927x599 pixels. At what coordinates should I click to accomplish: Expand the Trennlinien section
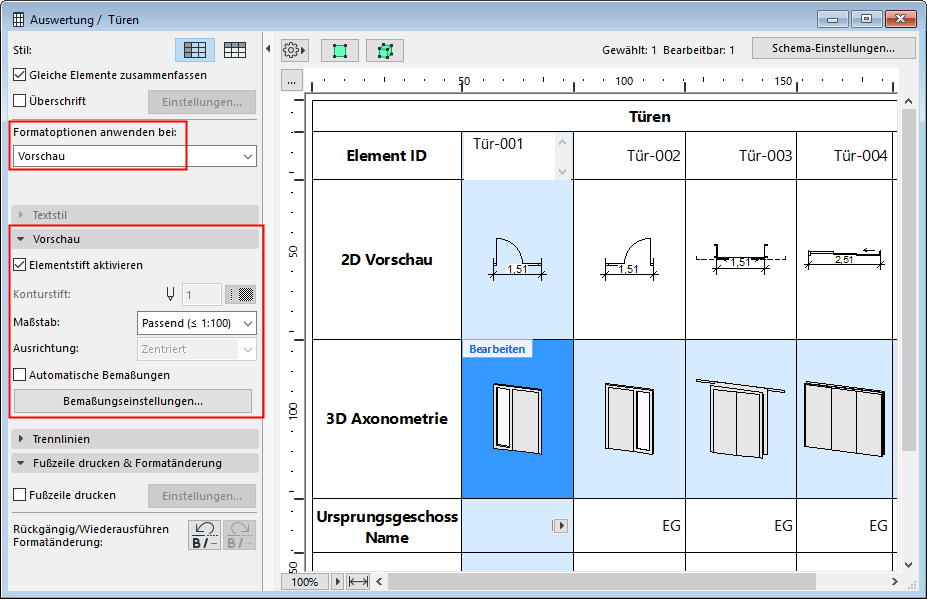point(135,439)
